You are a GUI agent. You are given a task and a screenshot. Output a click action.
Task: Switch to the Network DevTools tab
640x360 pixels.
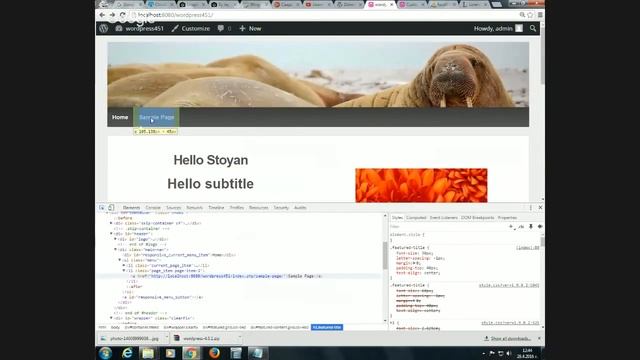click(195, 208)
